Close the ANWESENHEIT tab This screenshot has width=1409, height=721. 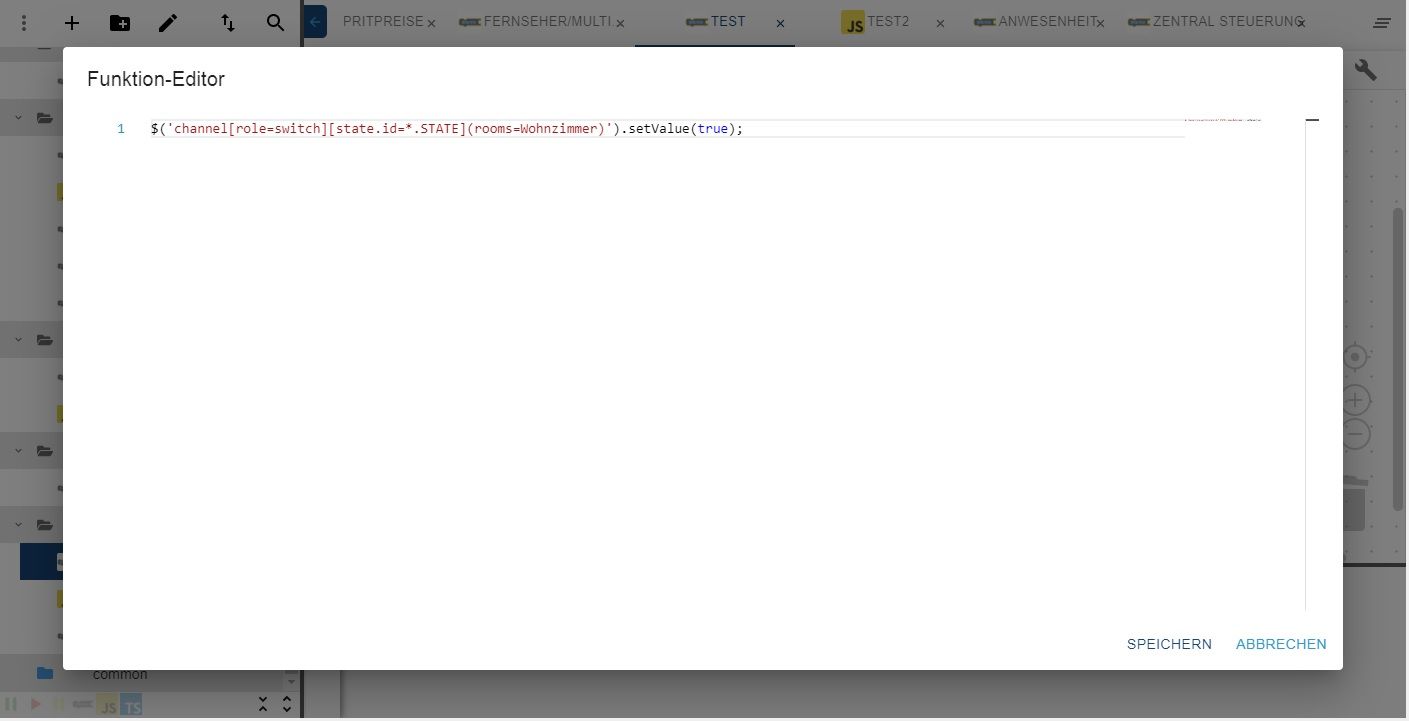tap(1100, 23)
